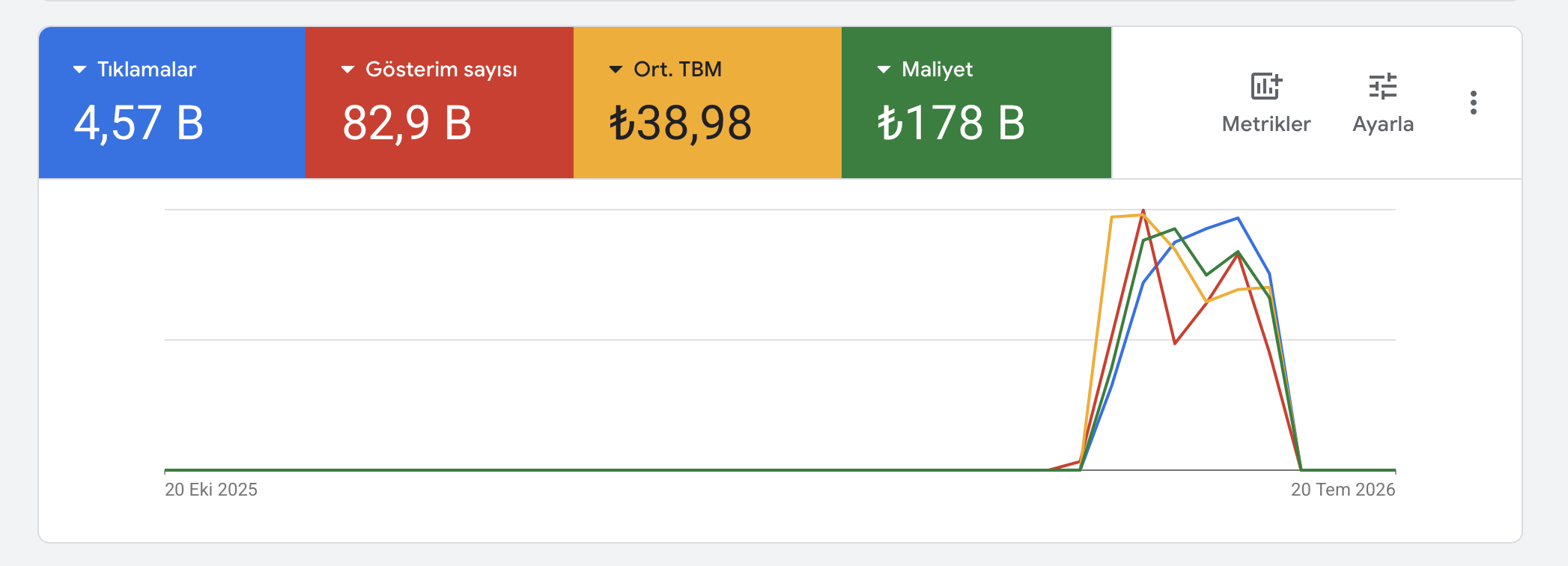The height and width of the screenshot is (566, 1568).
Task: Click the blue line peak on chart
Action: coord(1238,218)
